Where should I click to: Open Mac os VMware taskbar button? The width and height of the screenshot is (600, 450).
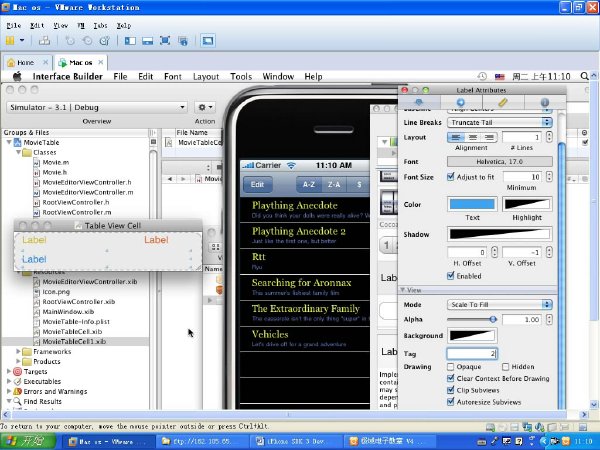click(x=109, y=442)
